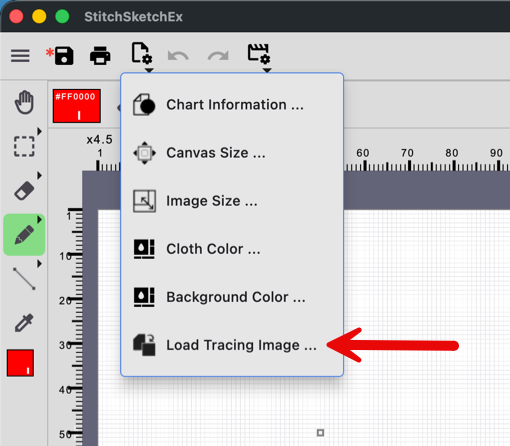Print the chart using the printer icon
The width and height of the screenshot is (510, 446).
pyautogui.click(x=100, y=55)
